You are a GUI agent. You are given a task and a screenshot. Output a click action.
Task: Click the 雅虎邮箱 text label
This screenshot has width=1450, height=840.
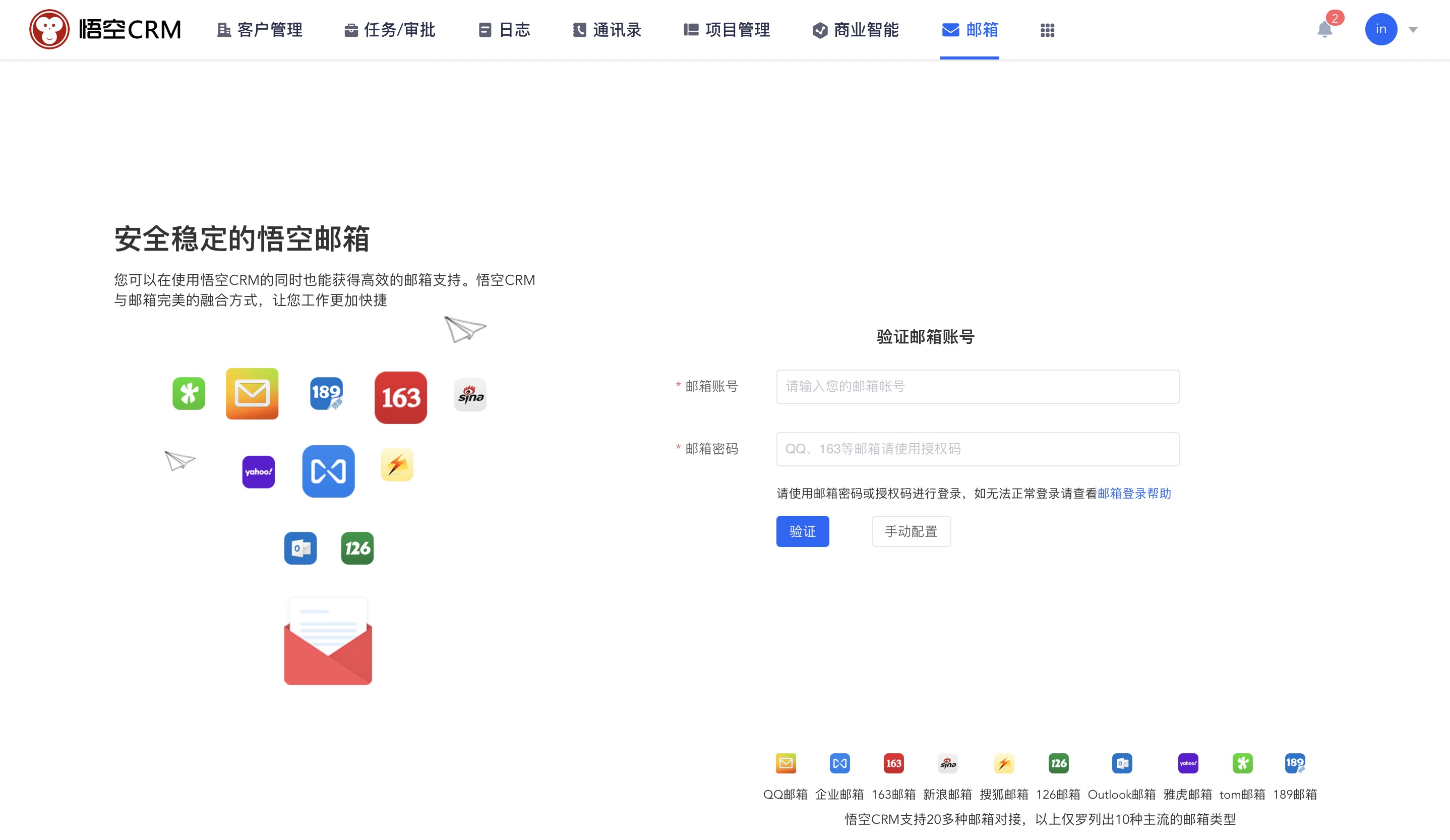click(x=1188, y=795)
